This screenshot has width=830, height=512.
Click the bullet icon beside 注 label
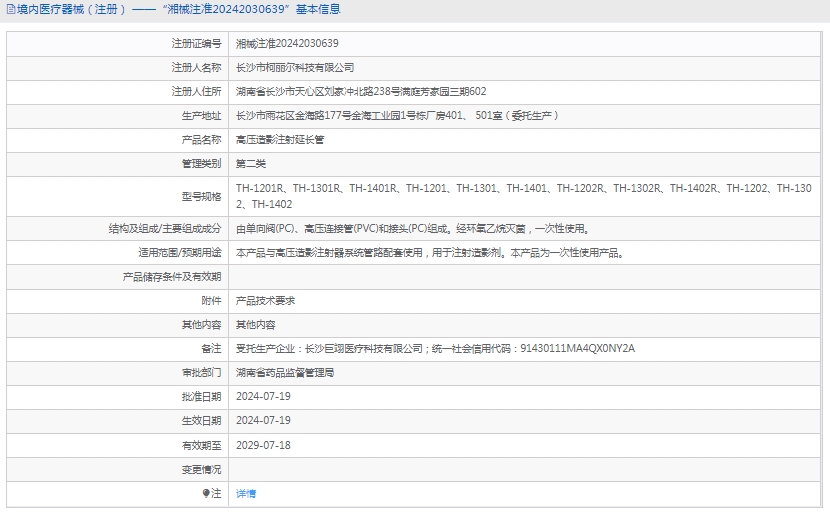tap(206, 493)
